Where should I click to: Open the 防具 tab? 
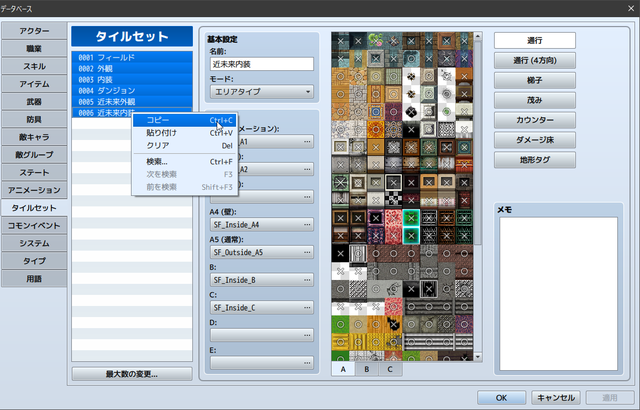pyautogui.click(x=34, y=120)
